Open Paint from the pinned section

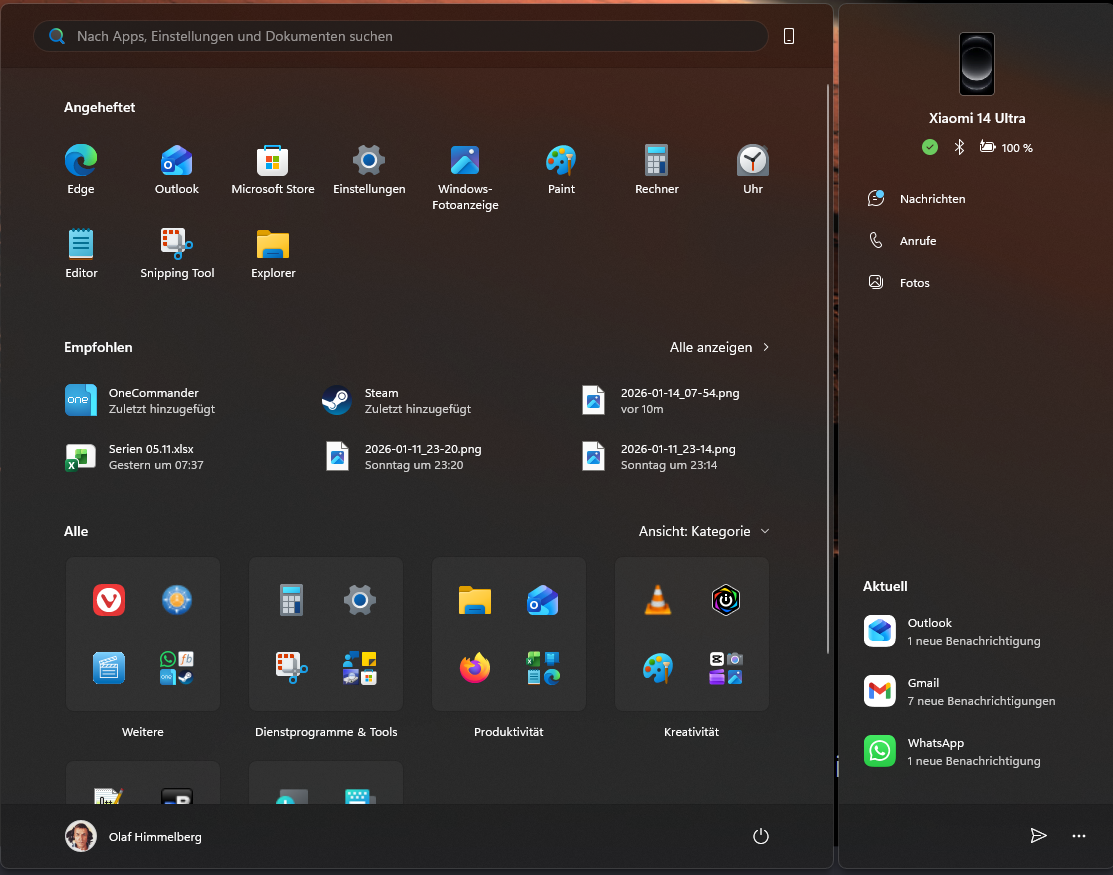click(x=561, y=169)
